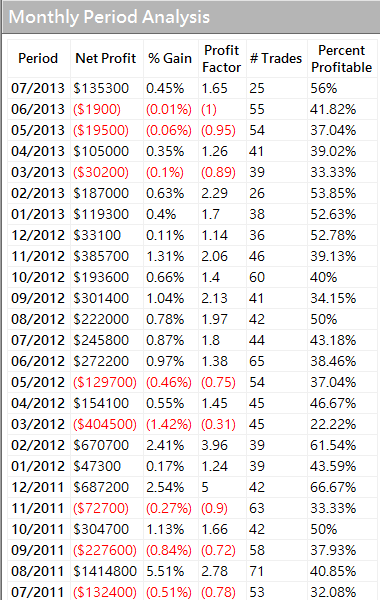
Task: Select net profit $1414800 for 08/2011
Action: 105,571
